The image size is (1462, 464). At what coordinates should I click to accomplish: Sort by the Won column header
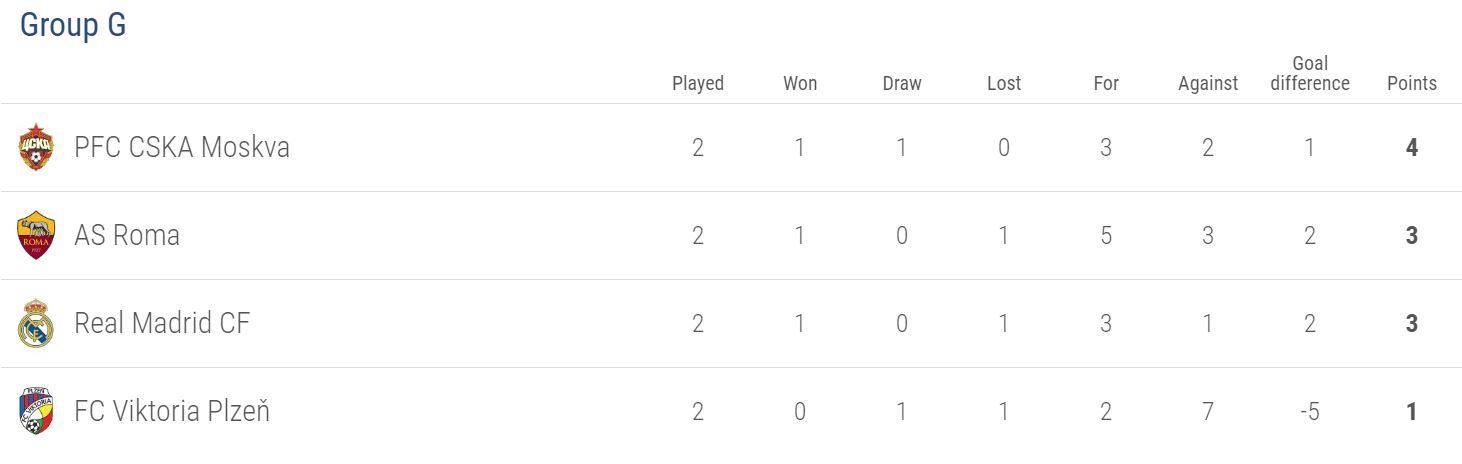(800, 83)
